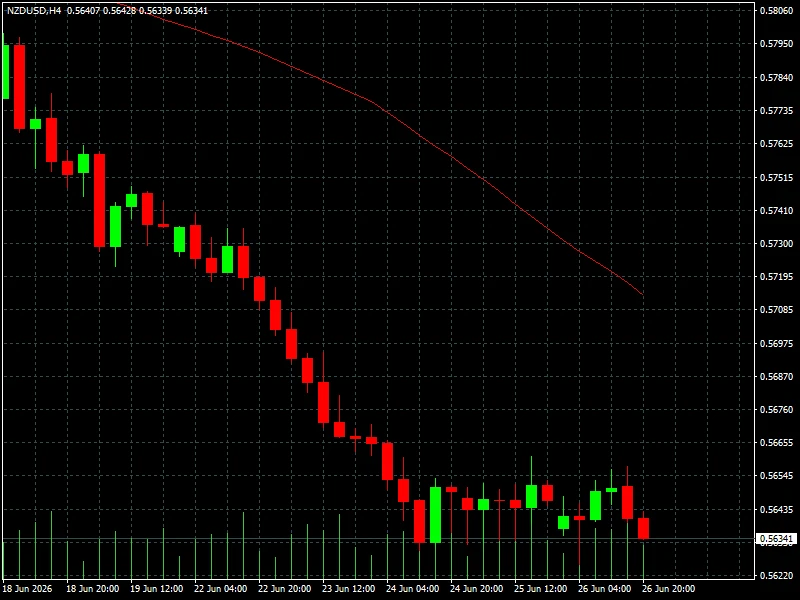Image resolution: width=800 pixels, height=600 pixels.
Task: Click the end of the red moving average line
Action: click(642, 294)
